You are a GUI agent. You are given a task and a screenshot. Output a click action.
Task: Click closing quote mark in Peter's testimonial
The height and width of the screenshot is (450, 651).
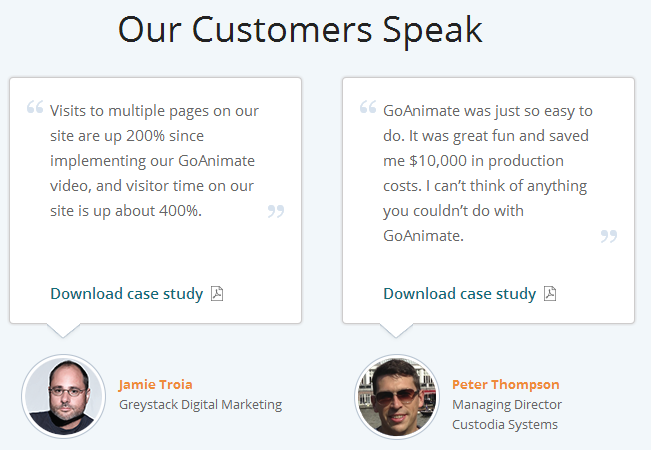pyautogui.click(x=608, y=236)
